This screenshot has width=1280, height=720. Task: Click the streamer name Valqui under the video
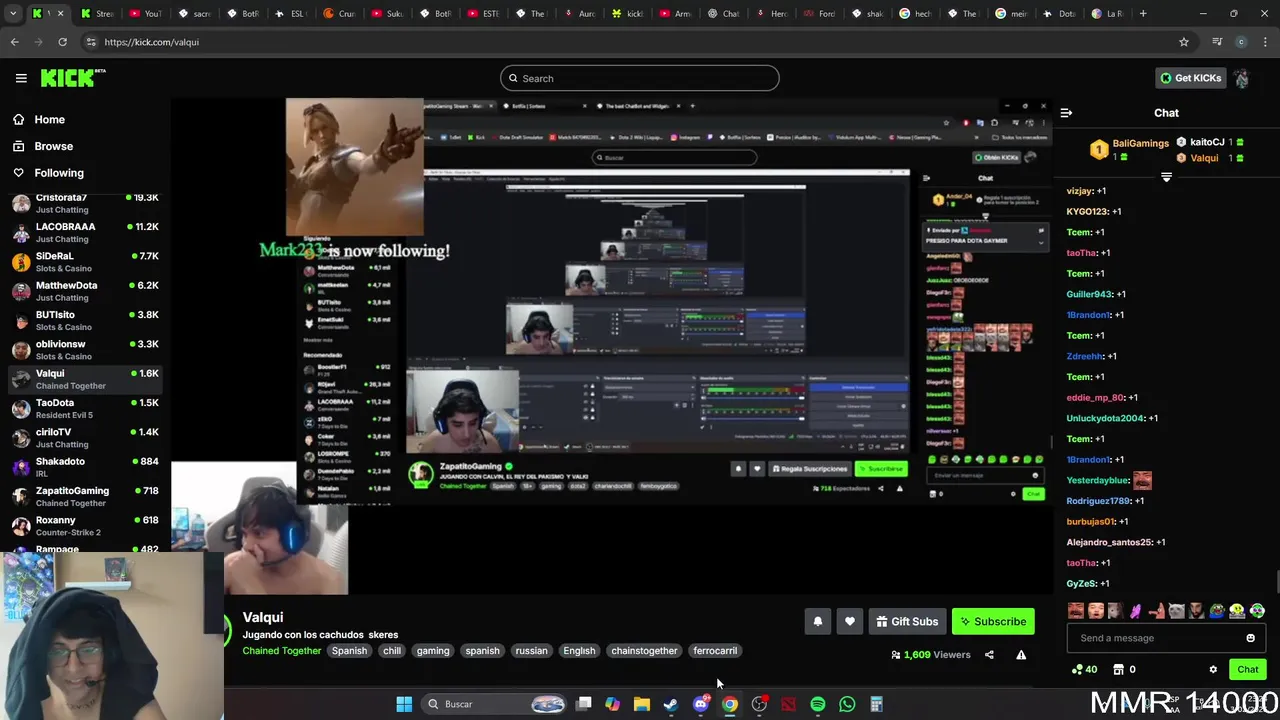(263, 617)
